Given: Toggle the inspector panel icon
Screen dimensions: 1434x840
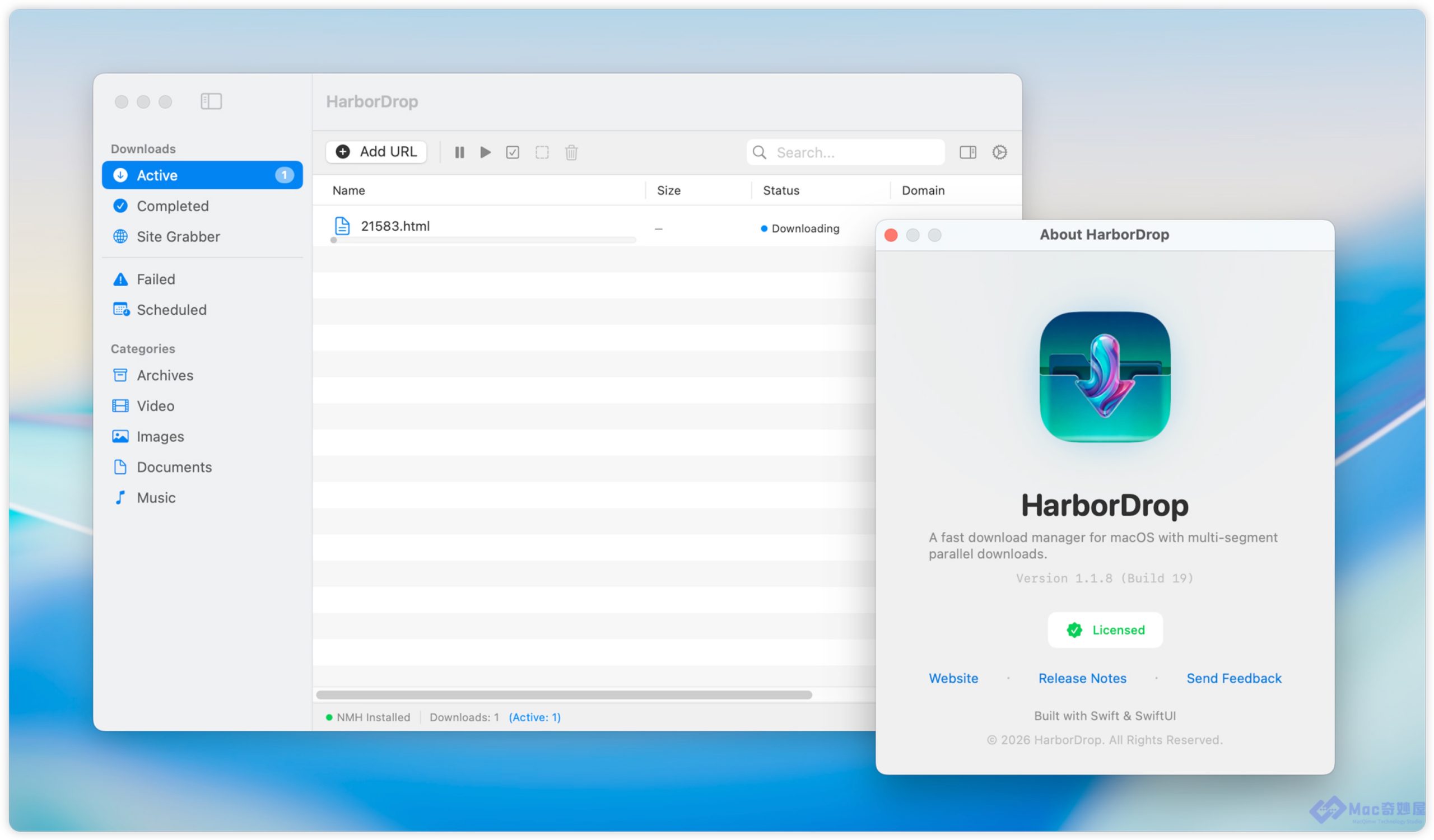Looking at the screenshot, I should pos(967,152).
